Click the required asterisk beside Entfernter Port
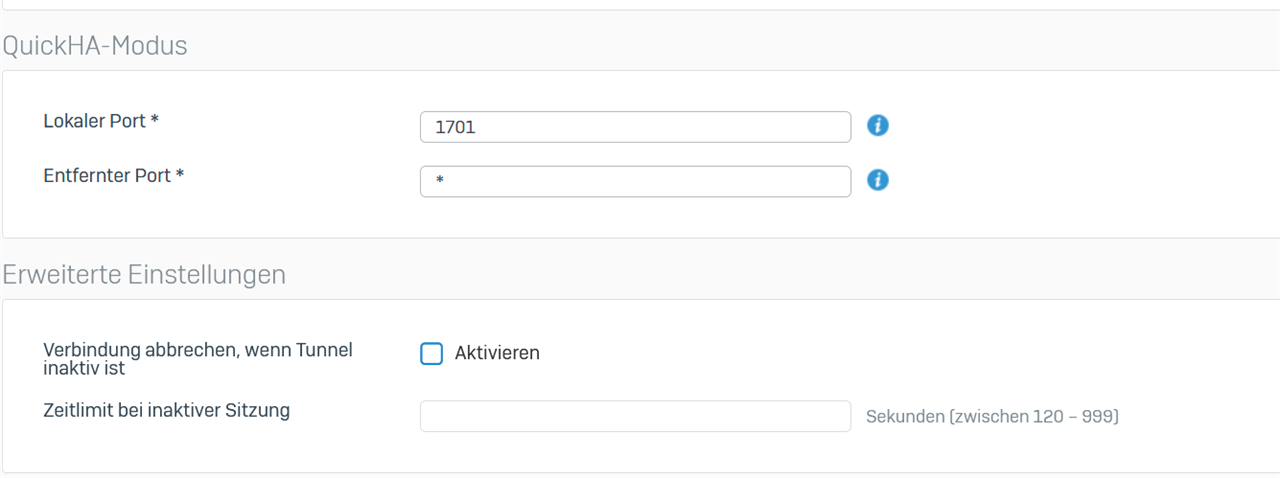The height and width of the screenshot is (478, 1280). point(180,174)
